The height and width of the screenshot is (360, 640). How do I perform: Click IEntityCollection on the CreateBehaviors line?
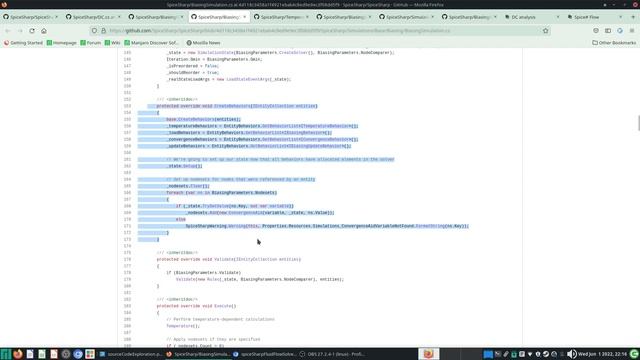[273, 106]
